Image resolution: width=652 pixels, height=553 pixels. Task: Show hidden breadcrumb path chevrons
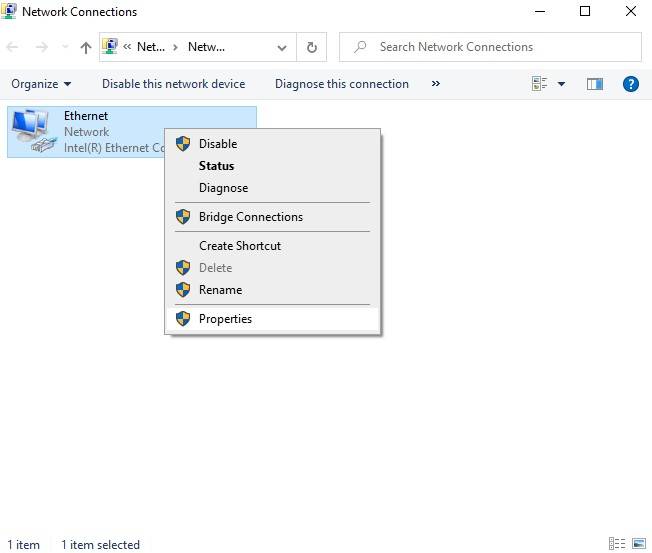[127, 47]
